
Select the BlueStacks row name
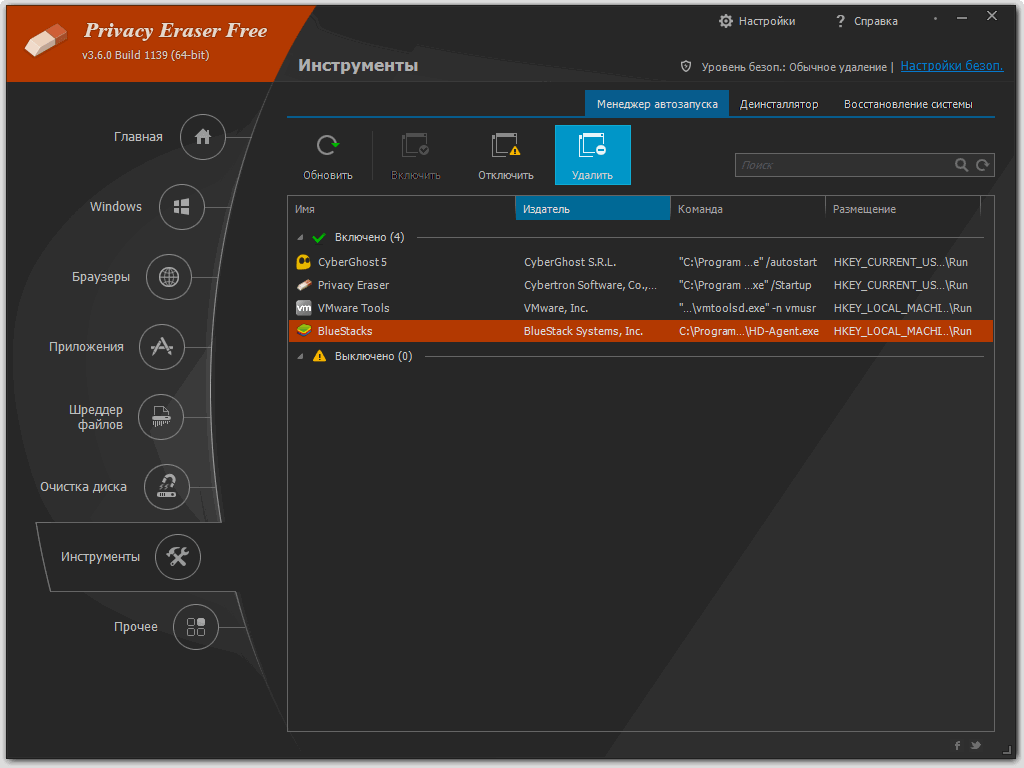click(x=345, y=330)
